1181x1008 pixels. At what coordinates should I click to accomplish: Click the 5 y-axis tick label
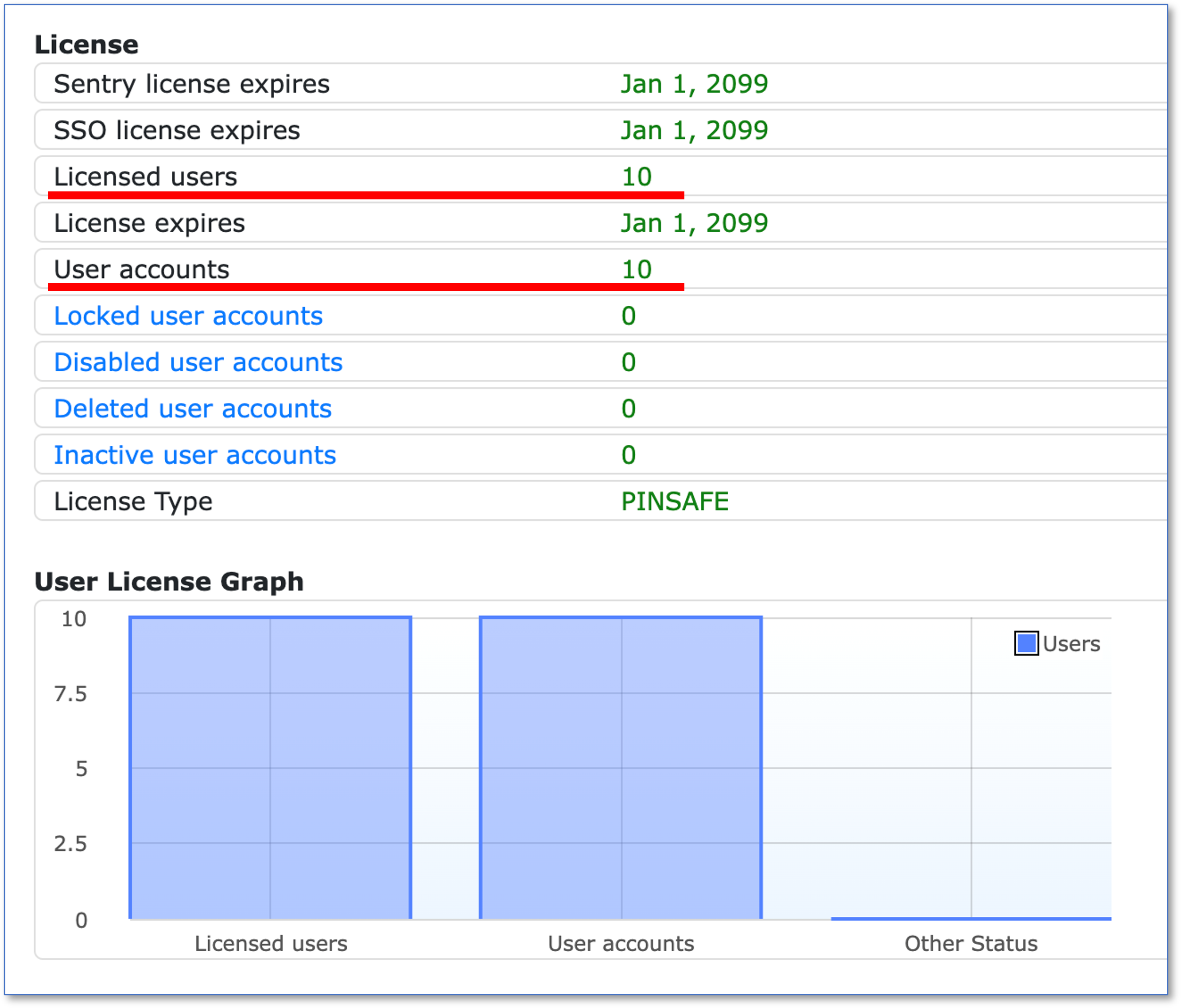click(82, 769)
